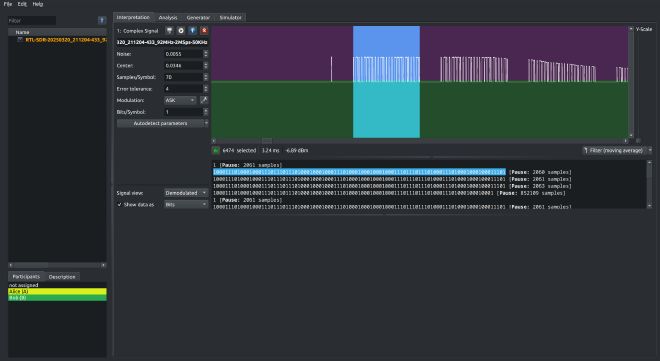This screenshot has height=361, width=660.
Task: Expand the Filter (moving average) dropdown arrow
Action: click(650, 150)
